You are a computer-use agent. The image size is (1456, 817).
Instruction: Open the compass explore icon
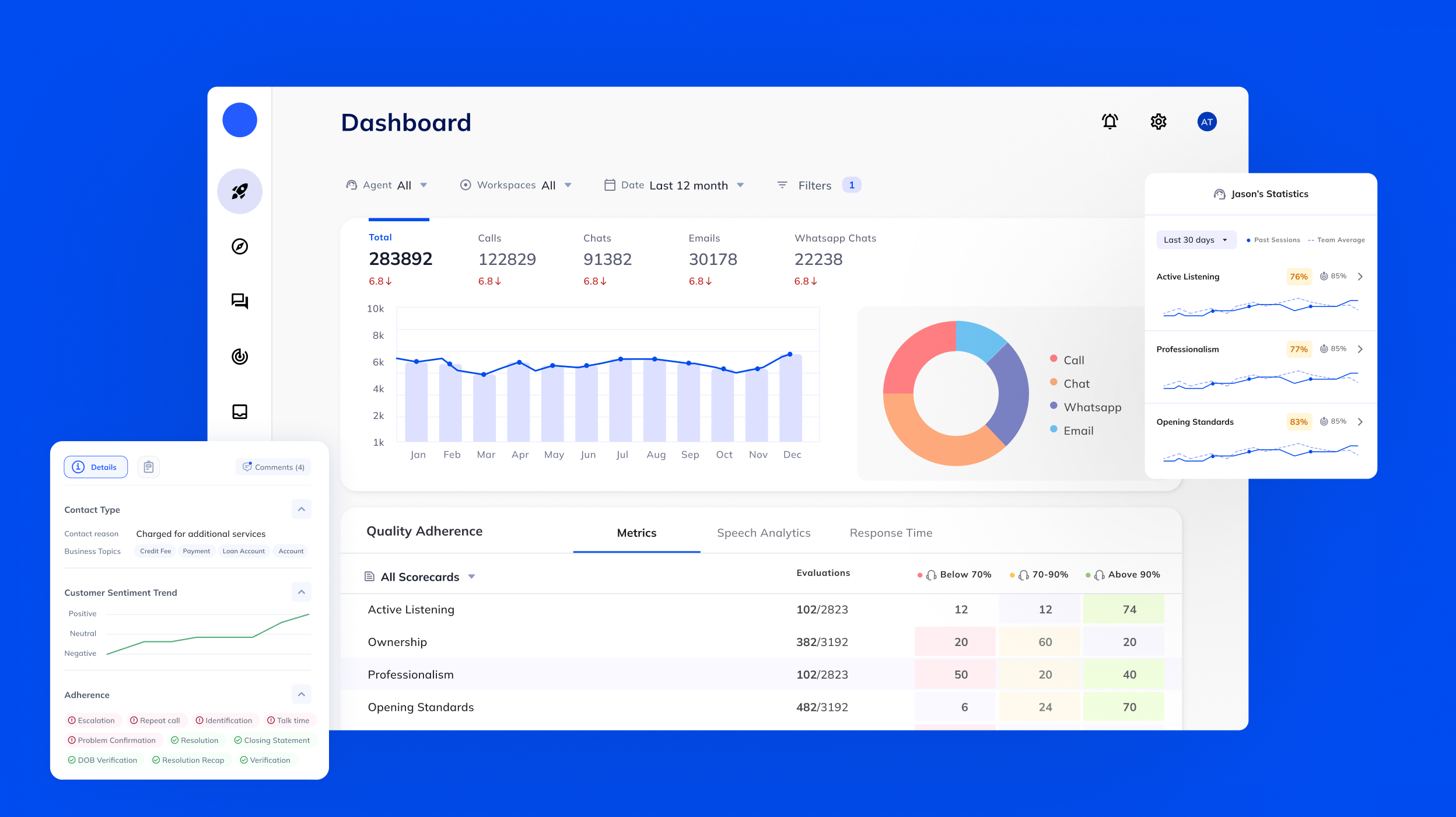240,246
